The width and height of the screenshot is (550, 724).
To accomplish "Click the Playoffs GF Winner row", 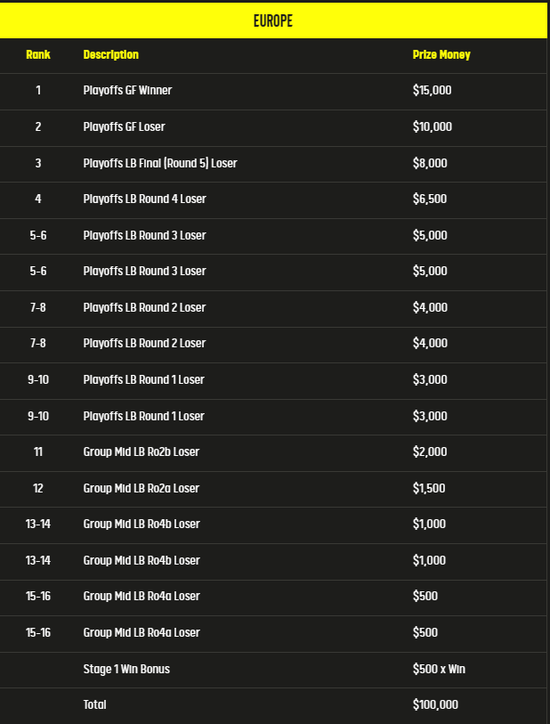I will click(273, 91).
